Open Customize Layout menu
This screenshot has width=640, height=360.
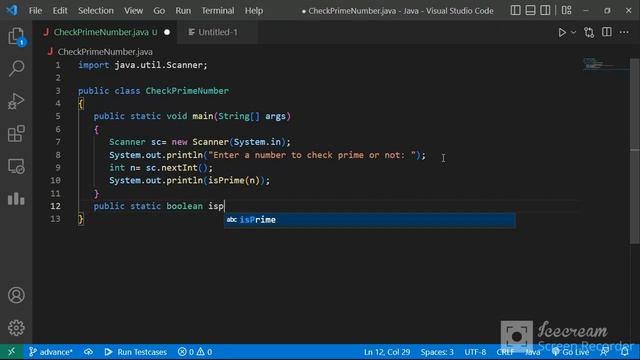(567, 10)
